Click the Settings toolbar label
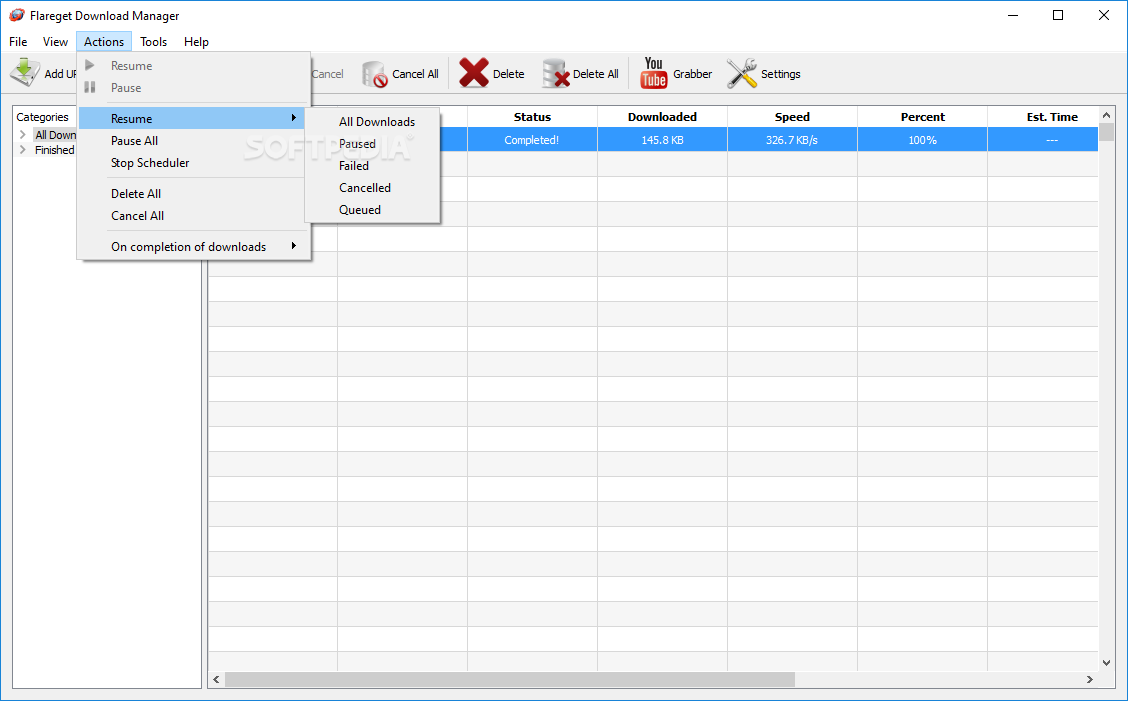Image resolution: width=1128 pixels, height=701 pixels. tap(781, 74)
